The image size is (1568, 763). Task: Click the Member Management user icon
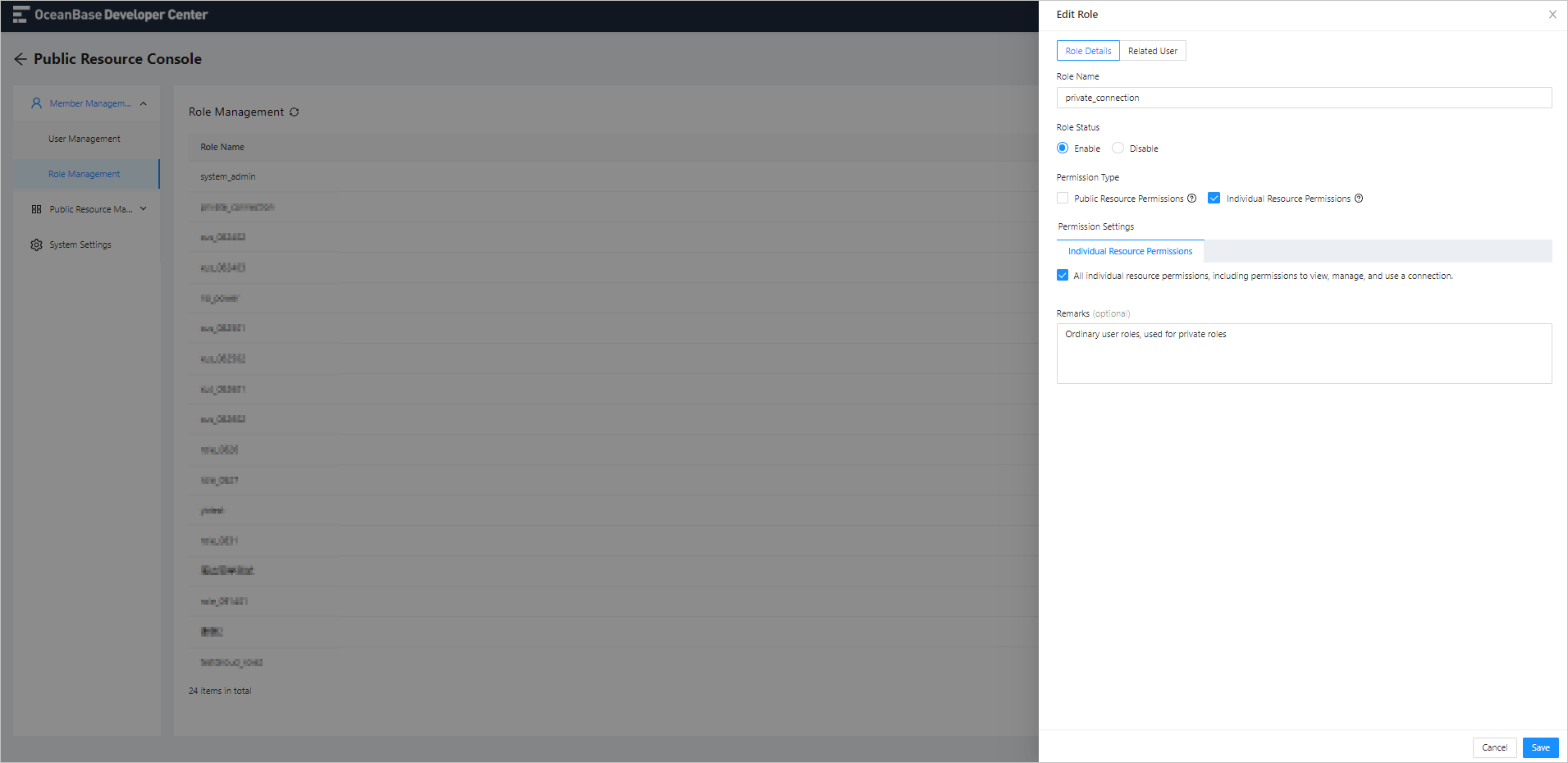(36, 103)
